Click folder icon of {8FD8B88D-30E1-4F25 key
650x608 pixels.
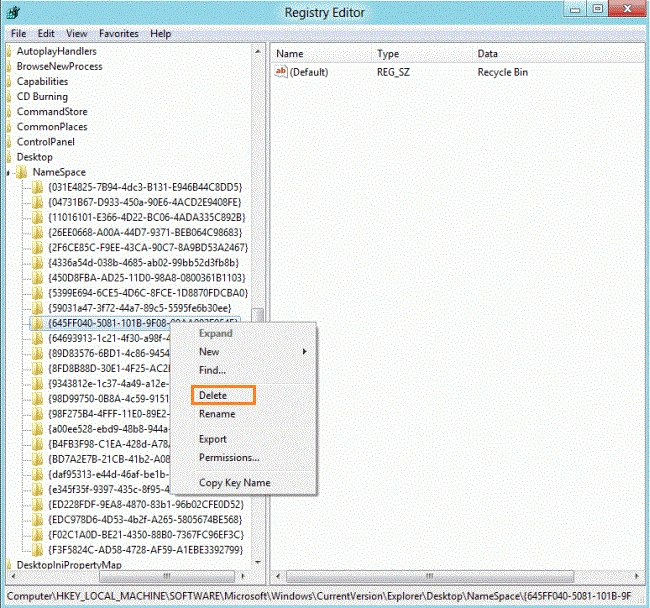click(37, 369)
